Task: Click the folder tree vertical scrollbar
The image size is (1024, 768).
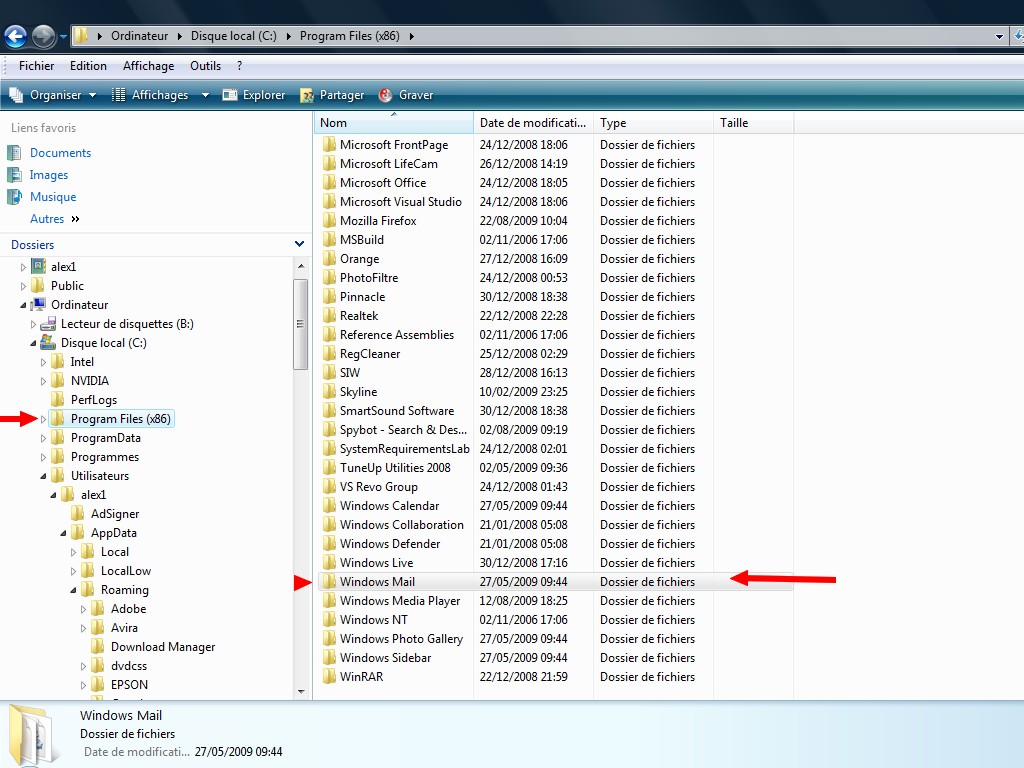Action: click(301, 324)
